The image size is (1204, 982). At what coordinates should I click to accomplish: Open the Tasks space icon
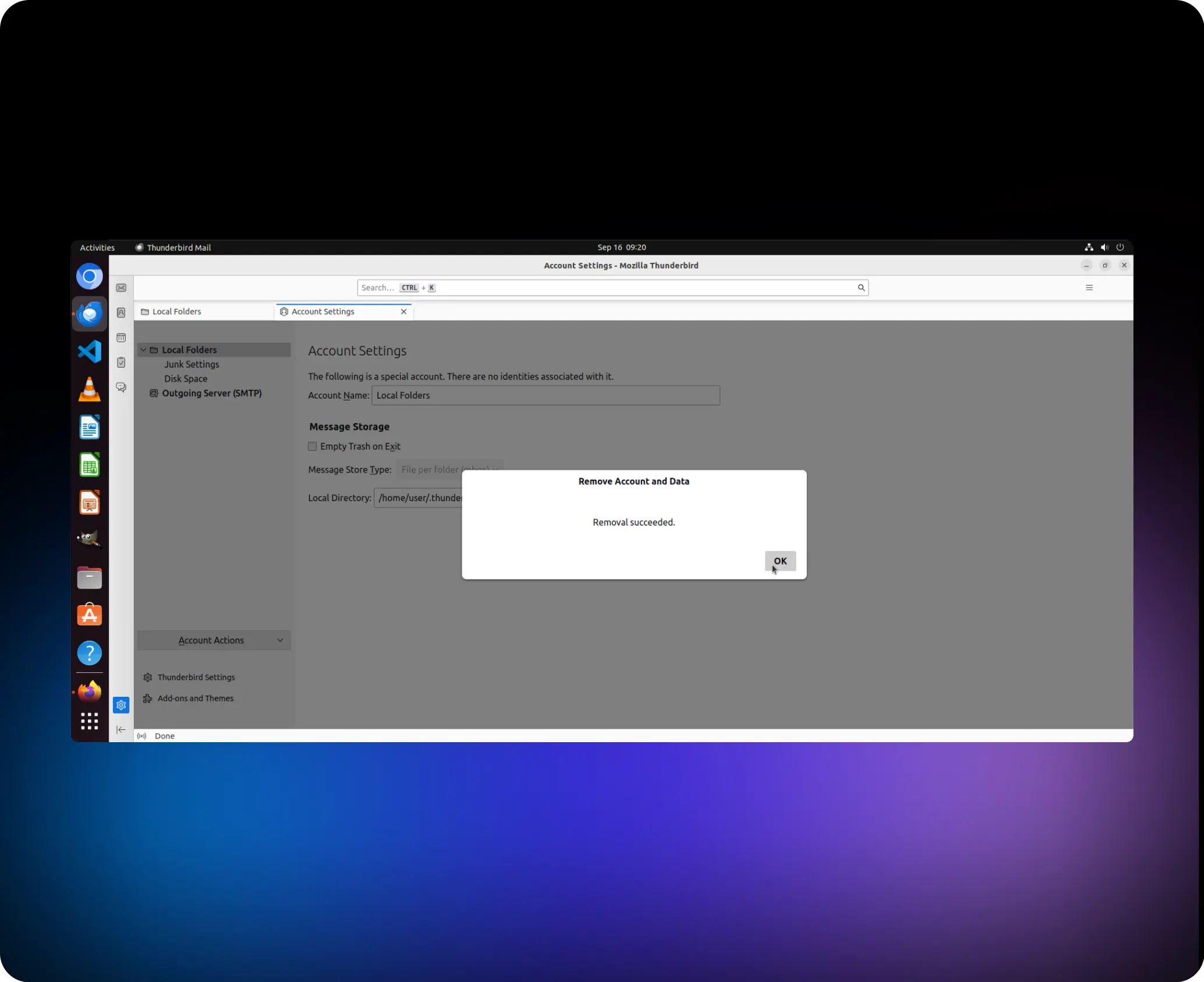click(x=121, y=363)
